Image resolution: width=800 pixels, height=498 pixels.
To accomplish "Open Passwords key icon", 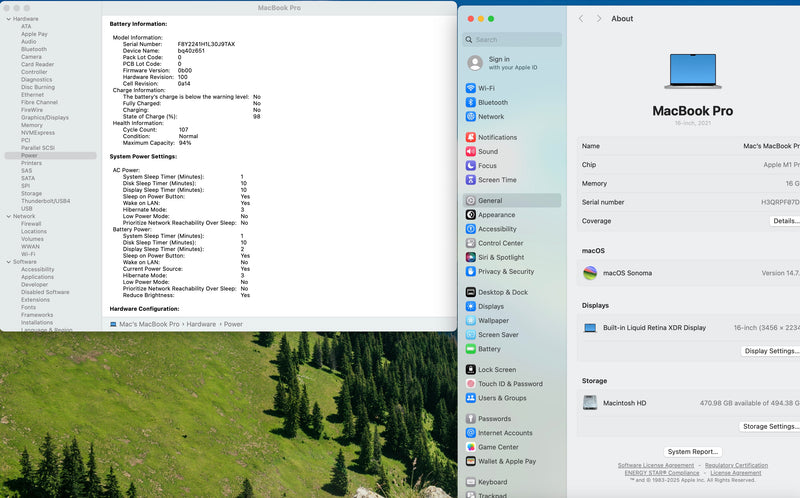I will [470, 419].
